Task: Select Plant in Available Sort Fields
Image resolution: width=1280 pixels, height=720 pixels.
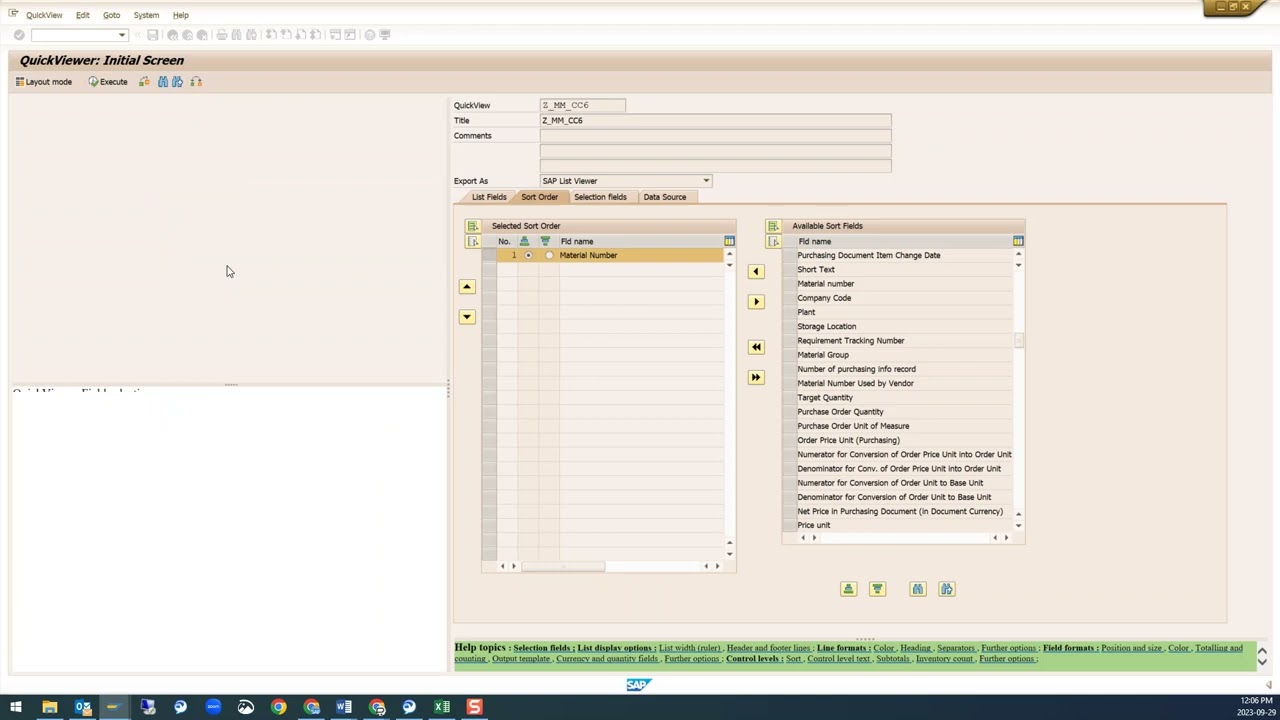Action: coord(806,312)
